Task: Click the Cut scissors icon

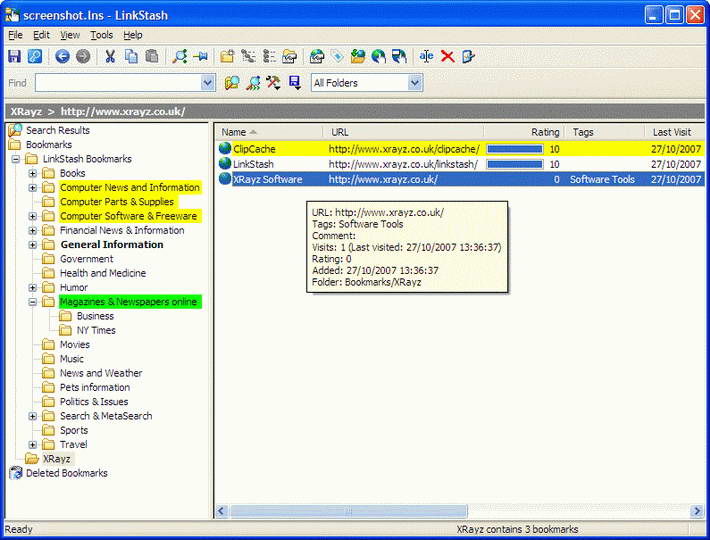Action: pos(110,57)
